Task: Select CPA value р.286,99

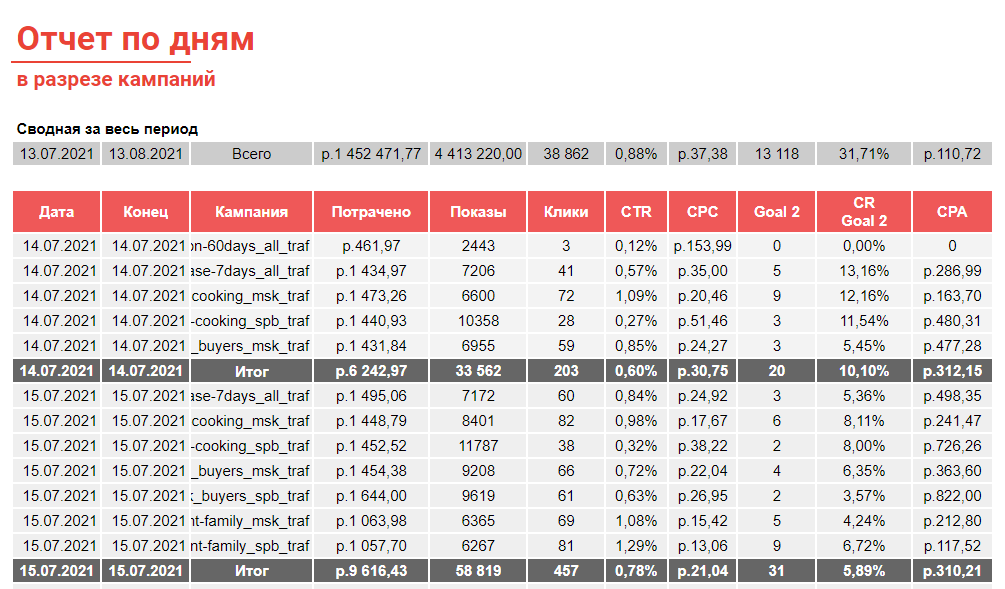Action: click(x=952, y=271)
